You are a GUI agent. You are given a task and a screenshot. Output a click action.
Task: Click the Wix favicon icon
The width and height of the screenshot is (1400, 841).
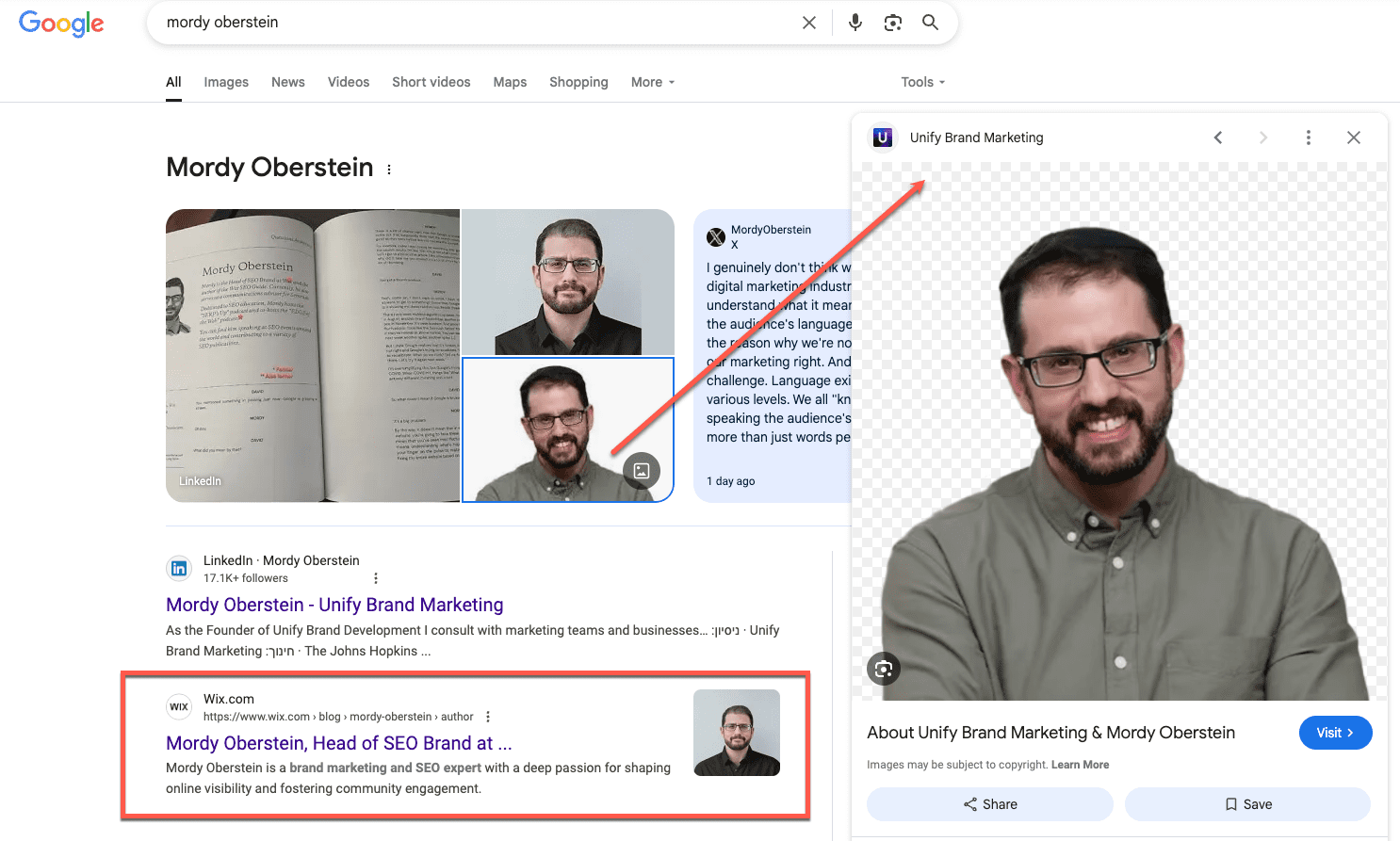(179, 706)
